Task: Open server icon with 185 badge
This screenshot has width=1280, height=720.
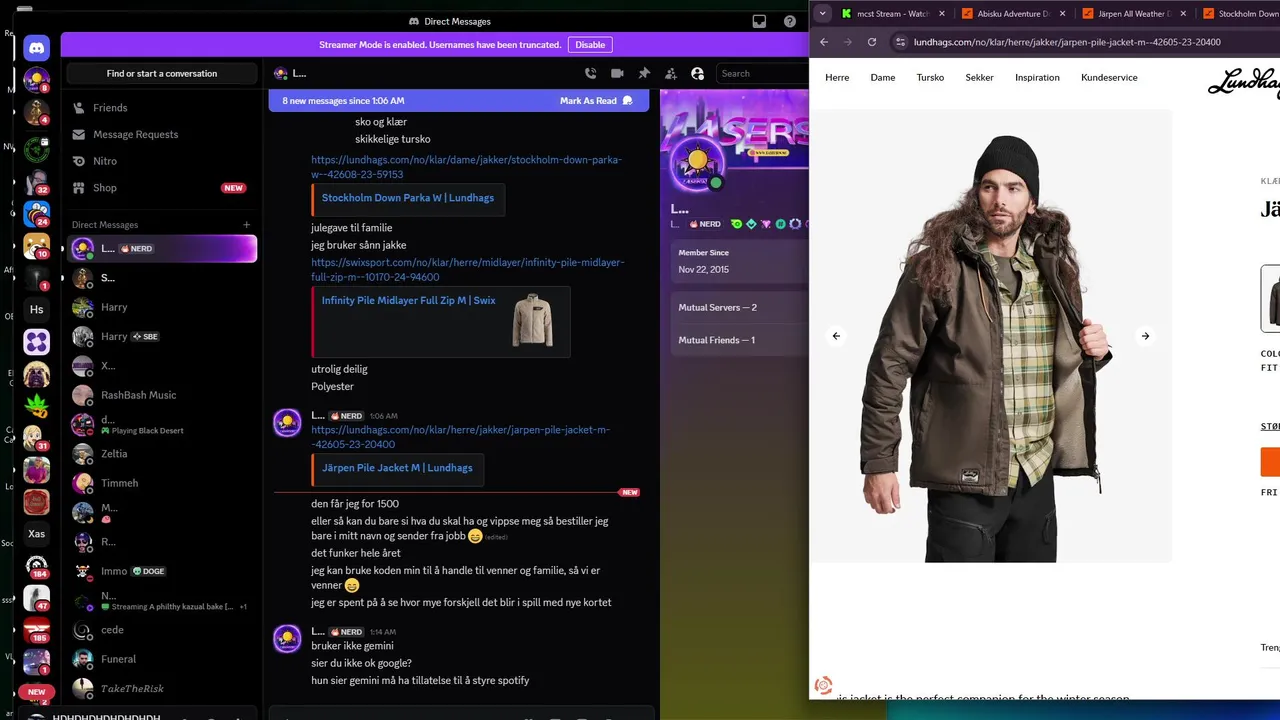Action: pyautogui.click(x=37, y=630)
